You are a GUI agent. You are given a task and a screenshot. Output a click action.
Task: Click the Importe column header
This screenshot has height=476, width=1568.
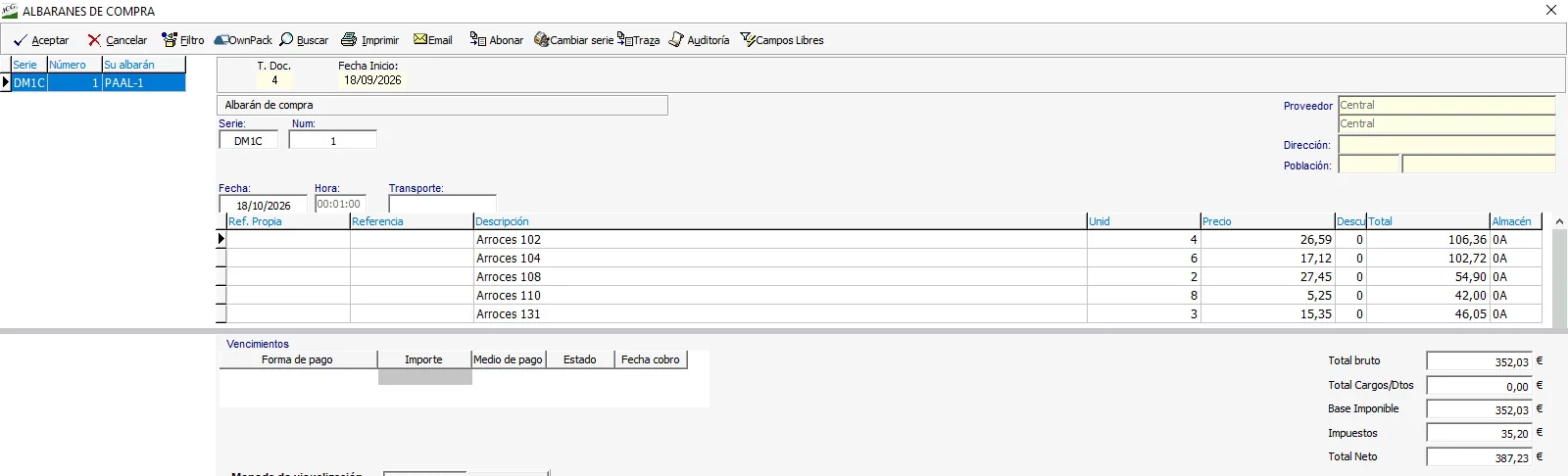pyautogui.click(x=424, y=360)
